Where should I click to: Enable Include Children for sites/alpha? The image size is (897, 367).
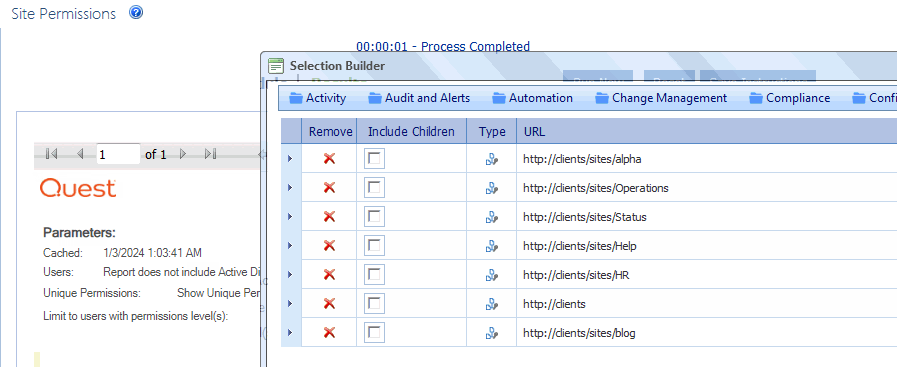tap(375, 159)
